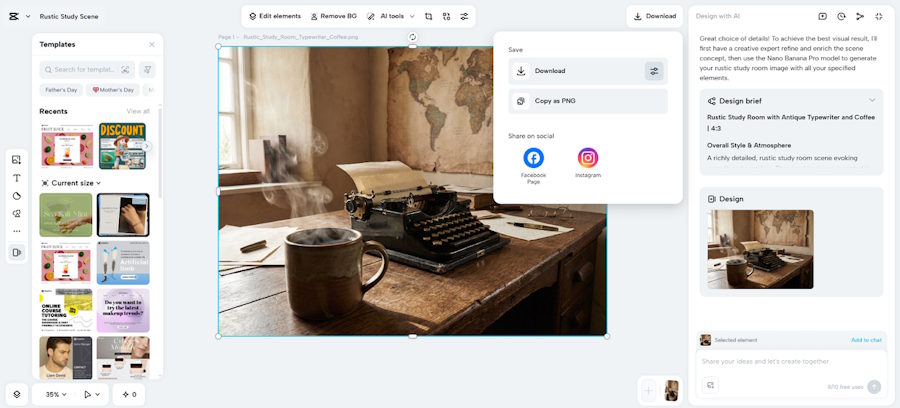Click the Crop tool icon in top toolbar

click(x=428, y=16)
